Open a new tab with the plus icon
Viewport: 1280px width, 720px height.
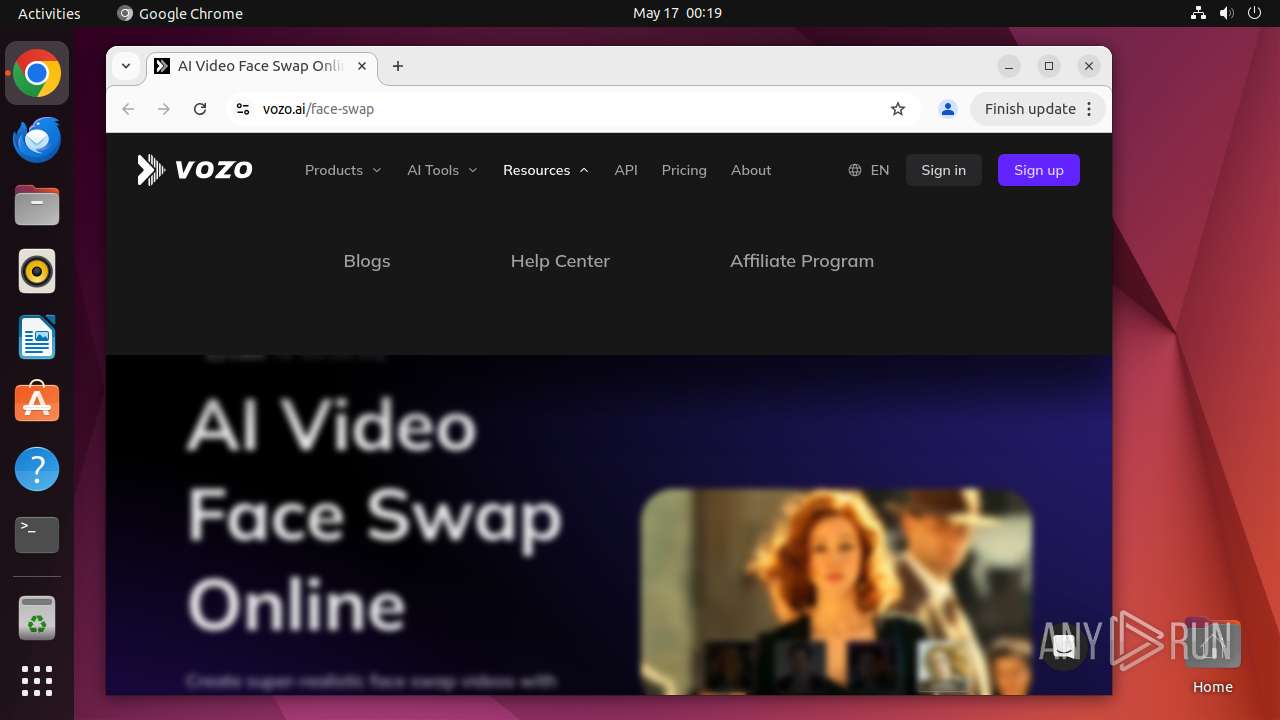(x=398, y=66)
